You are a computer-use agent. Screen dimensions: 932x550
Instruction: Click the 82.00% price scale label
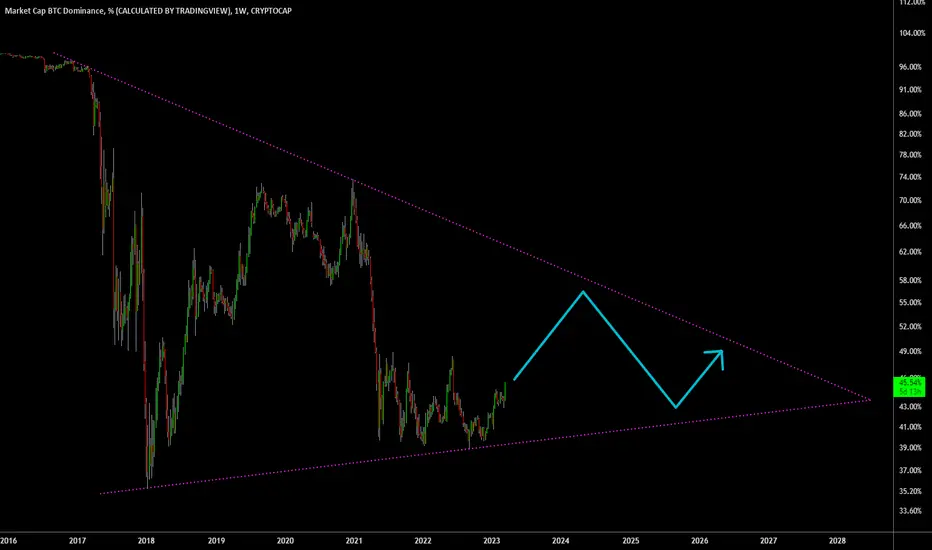911,134
